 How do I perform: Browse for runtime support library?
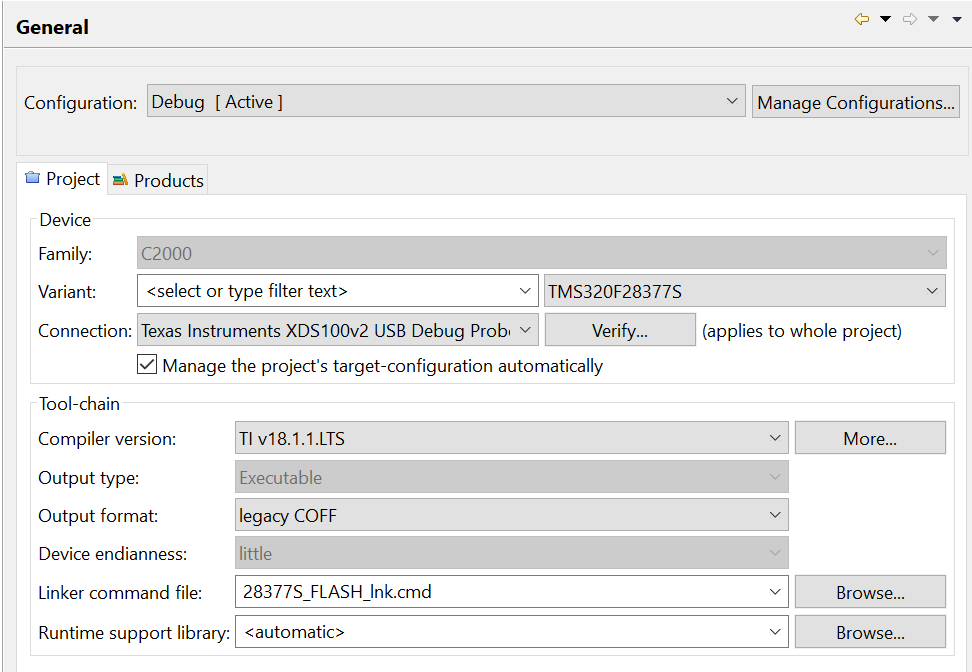click(x=870, y=632)
